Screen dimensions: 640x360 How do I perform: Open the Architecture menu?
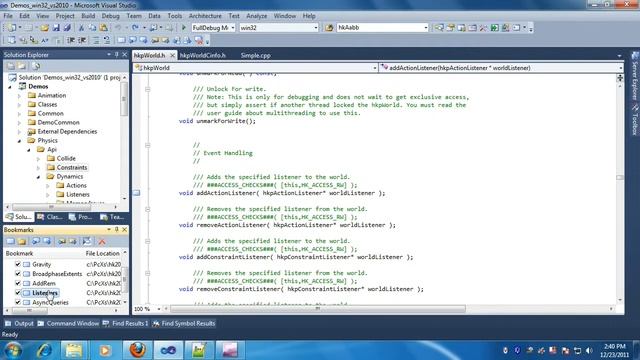click(x=205, y=16)
